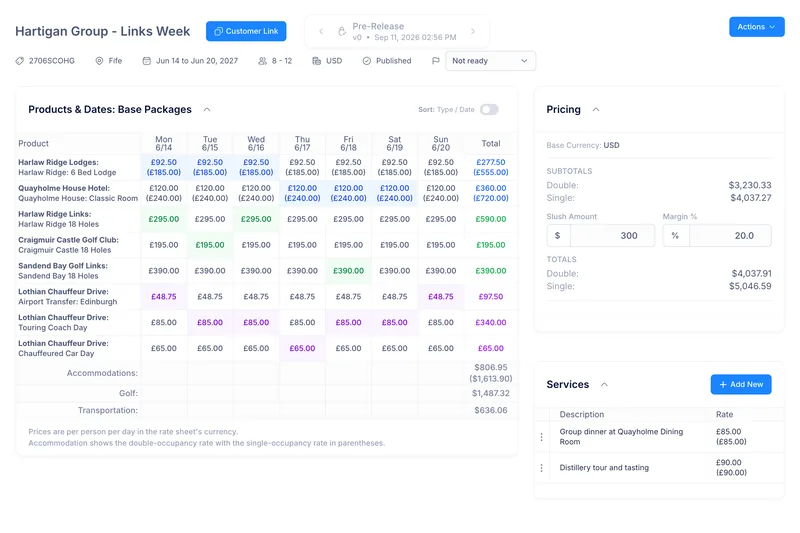Go to next version with right chevron
This screenshot has height=533, width=800.
click(473, 31)
